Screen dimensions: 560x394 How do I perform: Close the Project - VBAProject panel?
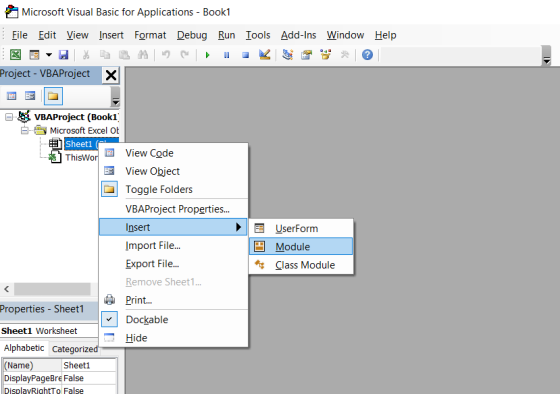click(111, 75)
